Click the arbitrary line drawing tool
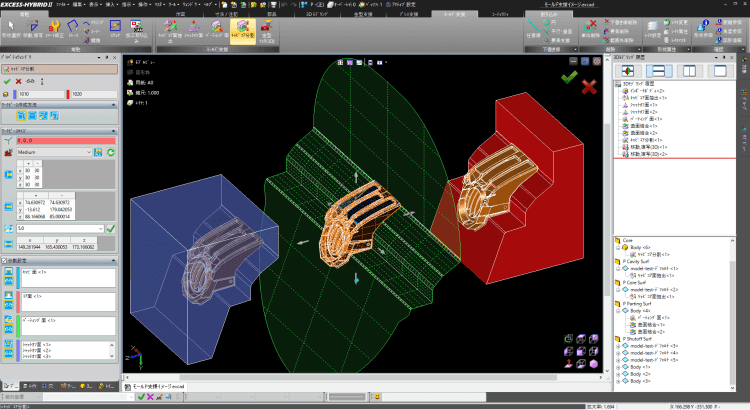Image resolution: width=750 pixels, height=410 pixels. [533, 29]
